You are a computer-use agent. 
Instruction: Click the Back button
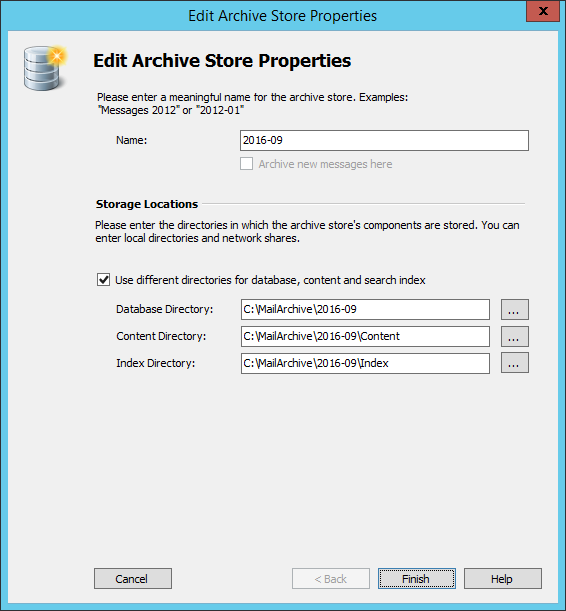point(331,578)
